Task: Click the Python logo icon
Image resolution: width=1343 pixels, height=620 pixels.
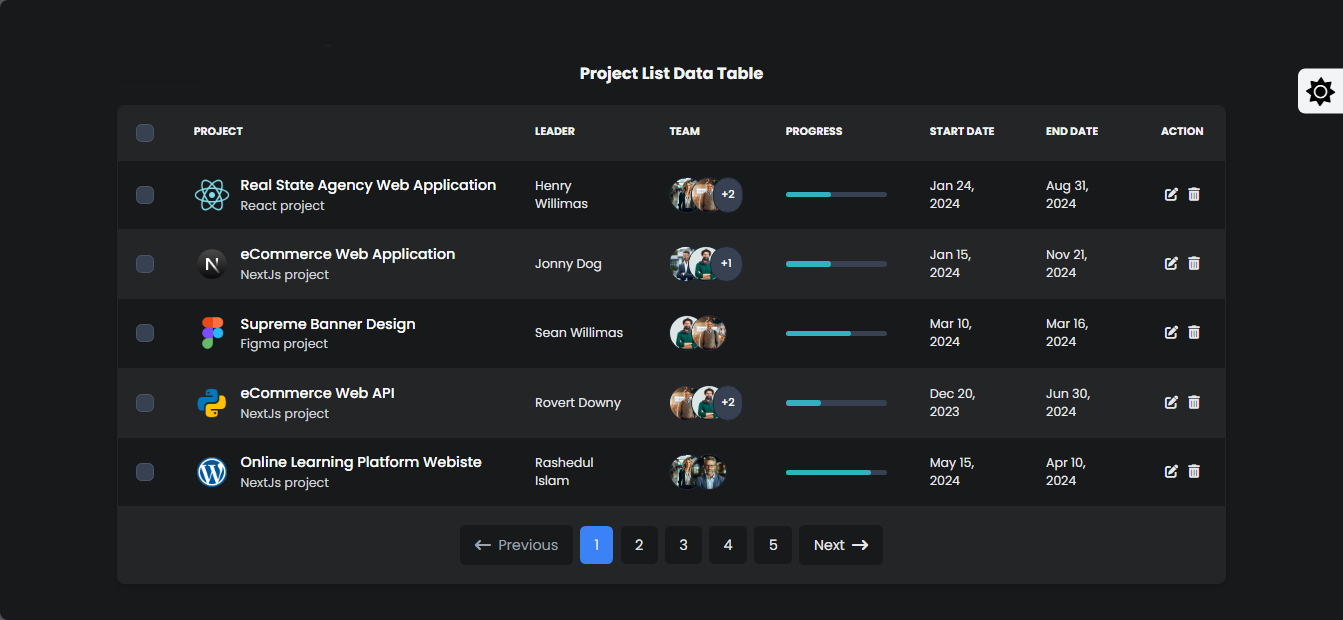Action: 212,403
